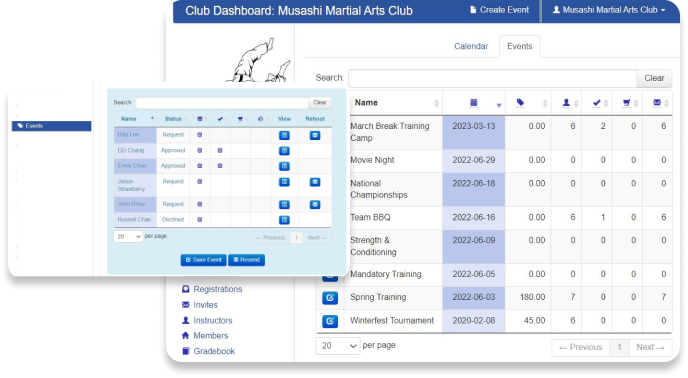Toggle invite check mark for Billy Lee
688x378 pixels.
pyautogui.click(x=200, y=135)
